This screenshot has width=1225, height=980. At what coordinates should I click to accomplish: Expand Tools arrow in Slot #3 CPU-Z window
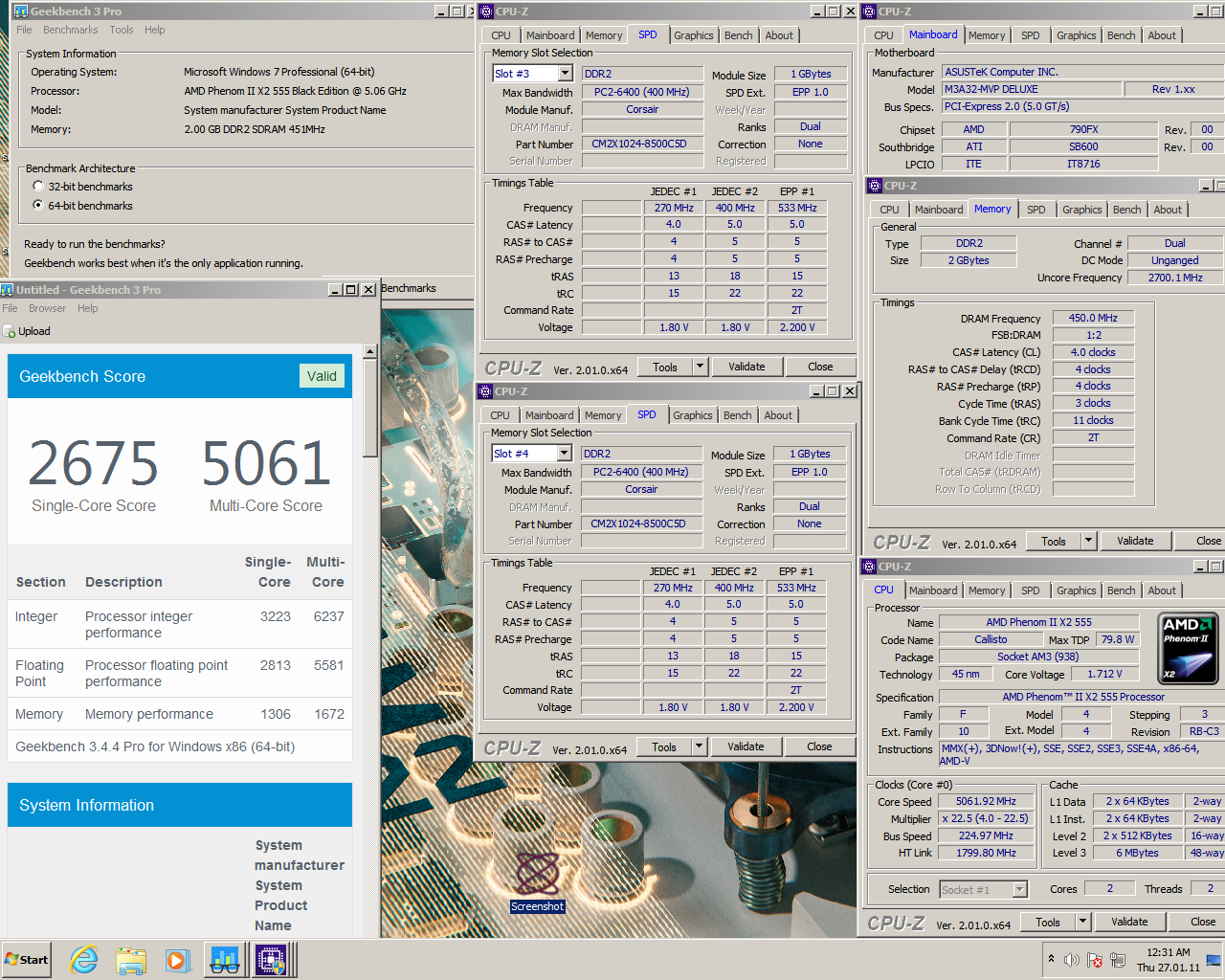[x=700, y=367]
